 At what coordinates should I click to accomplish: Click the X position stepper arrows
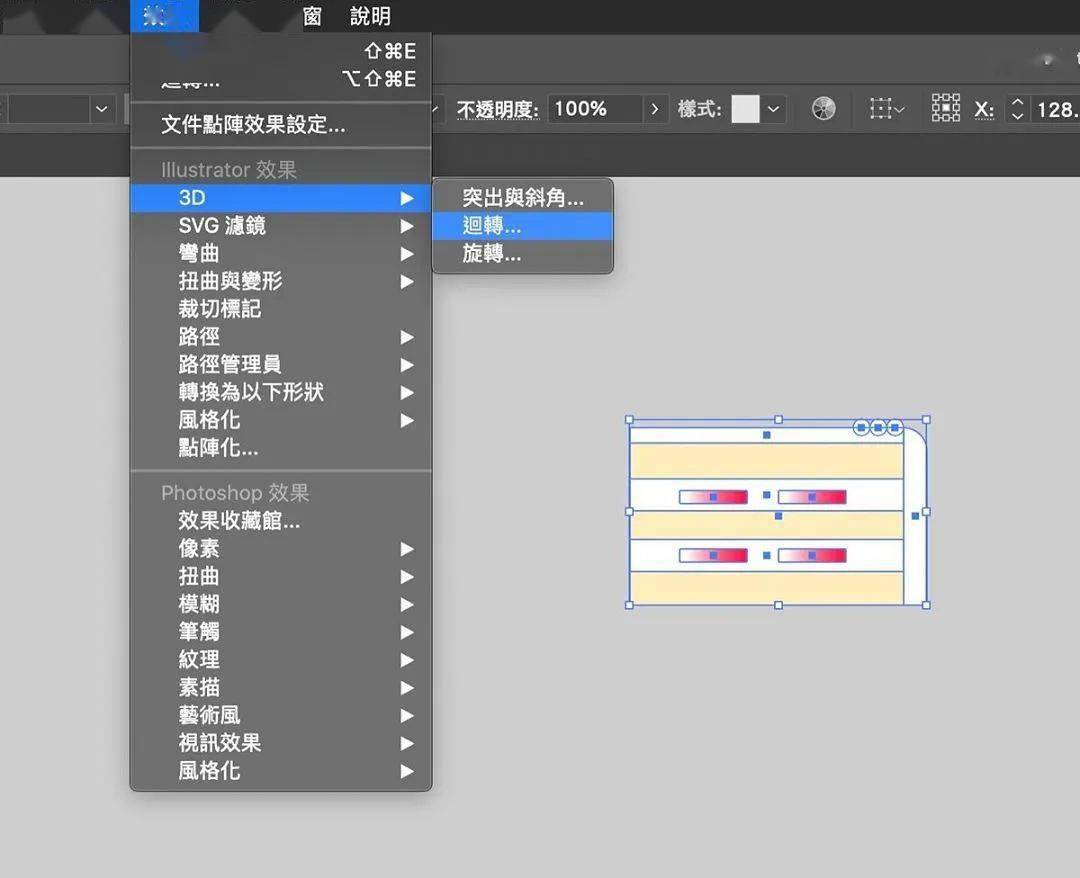tap(1017, 109)
